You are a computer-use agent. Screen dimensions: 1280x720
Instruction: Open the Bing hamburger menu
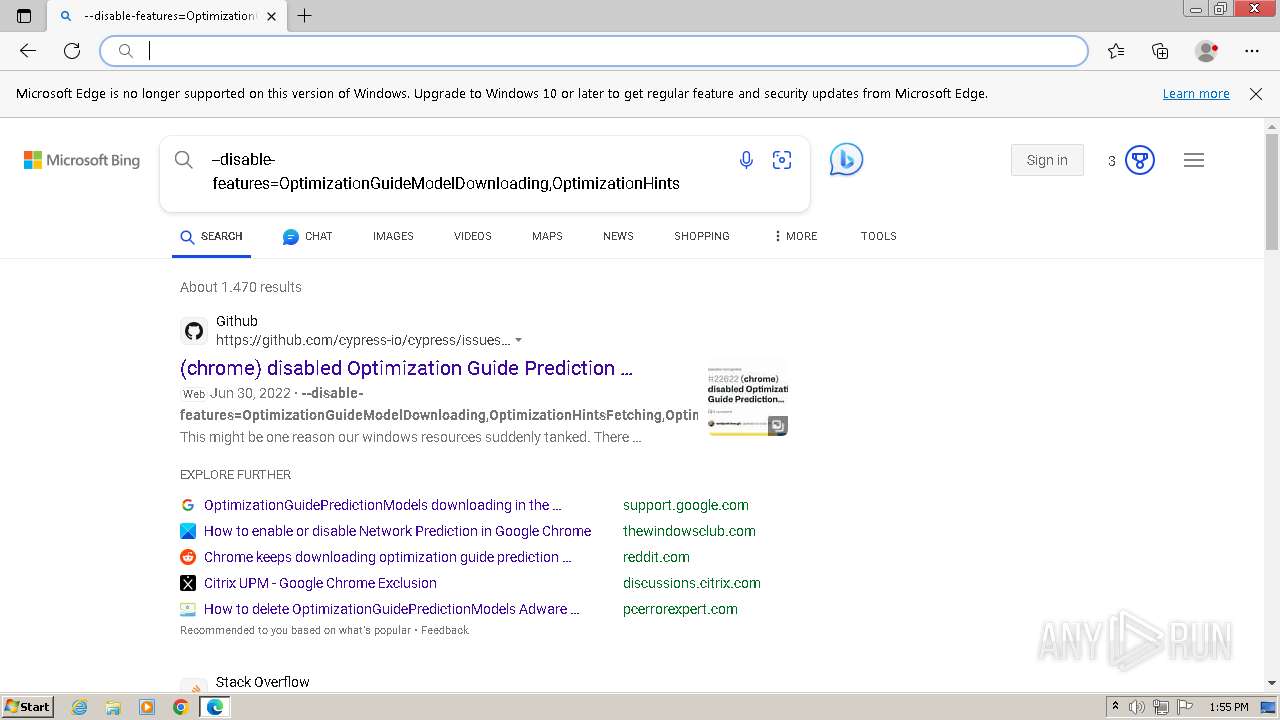point(1194,160)
